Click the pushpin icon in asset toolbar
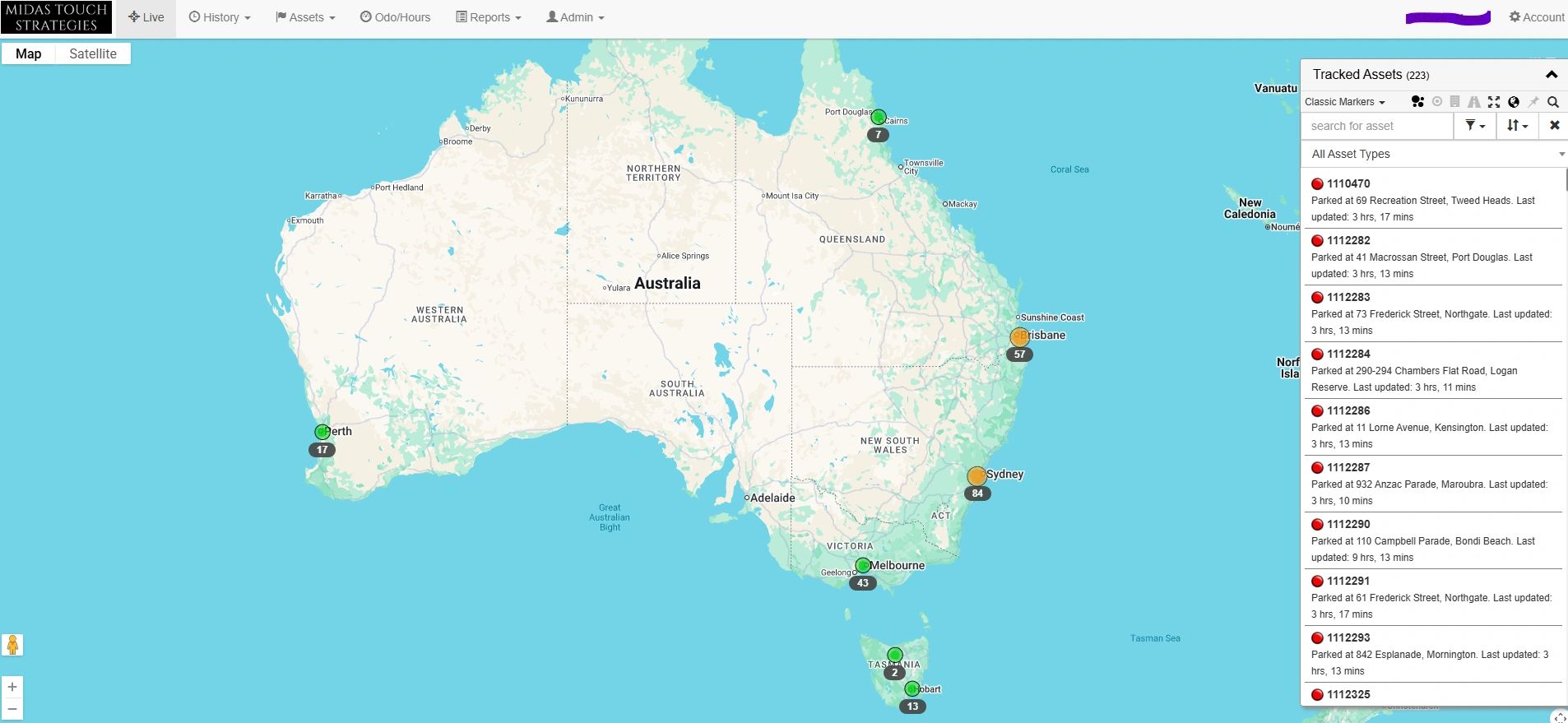This screenshot has height=723, width=1568. [x=1533, y=102]
